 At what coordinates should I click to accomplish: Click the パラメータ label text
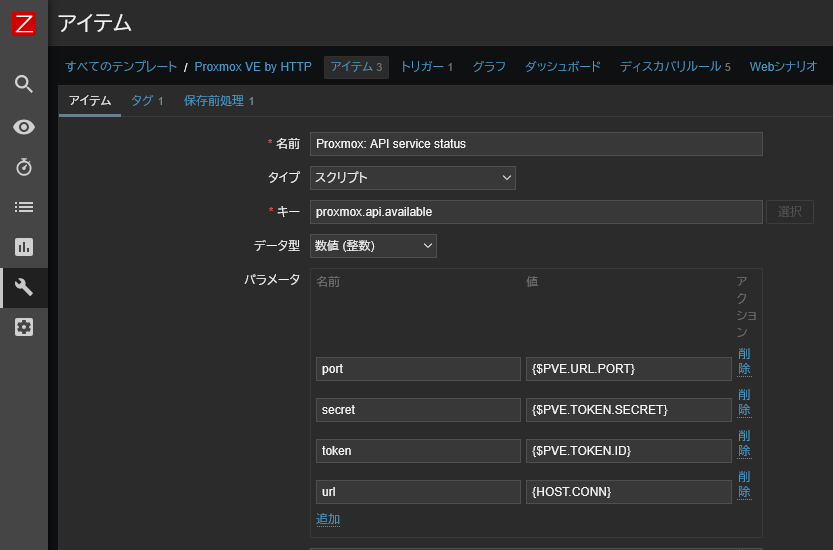tap(272, 280)
